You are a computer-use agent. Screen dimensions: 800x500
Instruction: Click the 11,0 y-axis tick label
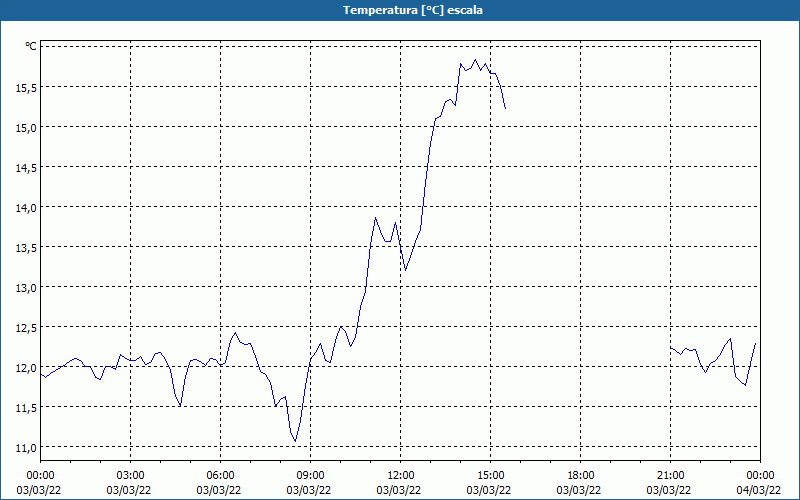point(26,448)
